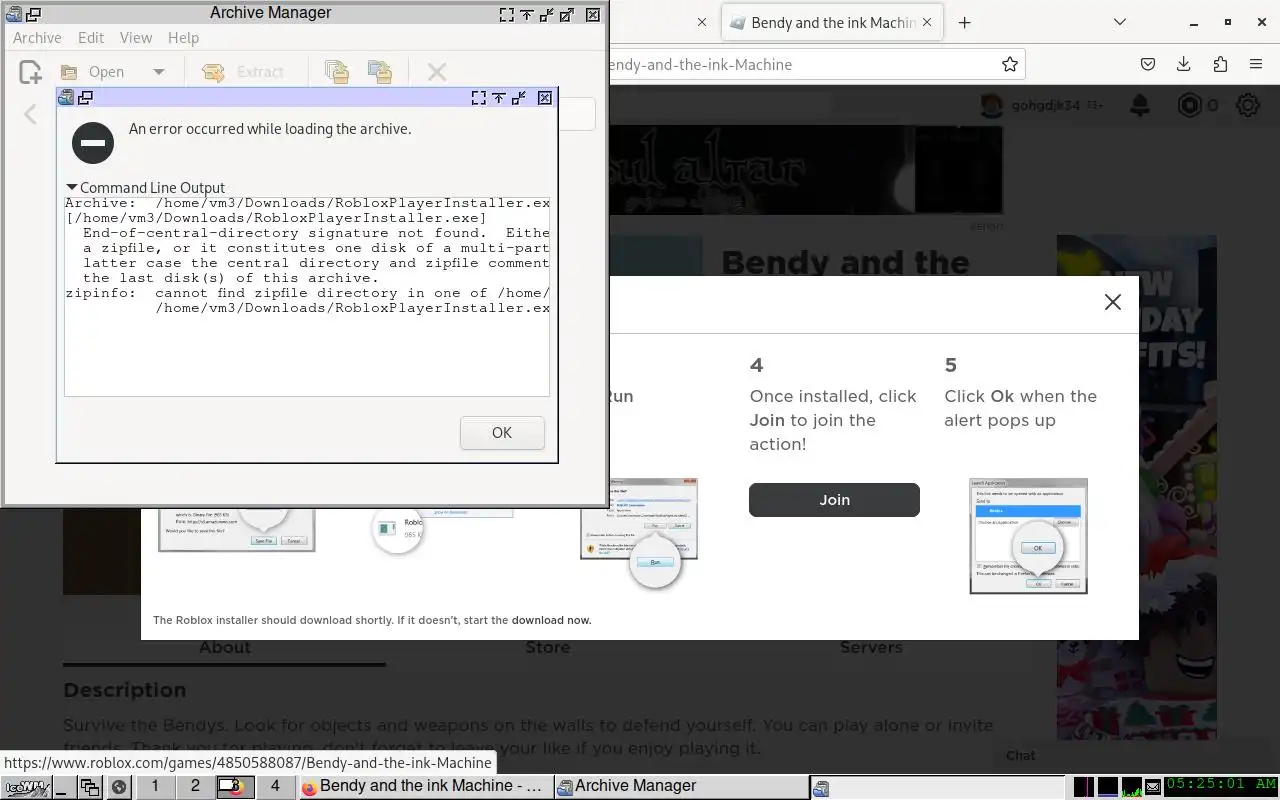Click the error dialog window menu icon
This screenshot has height=800, width=1280.
(66, 98)
